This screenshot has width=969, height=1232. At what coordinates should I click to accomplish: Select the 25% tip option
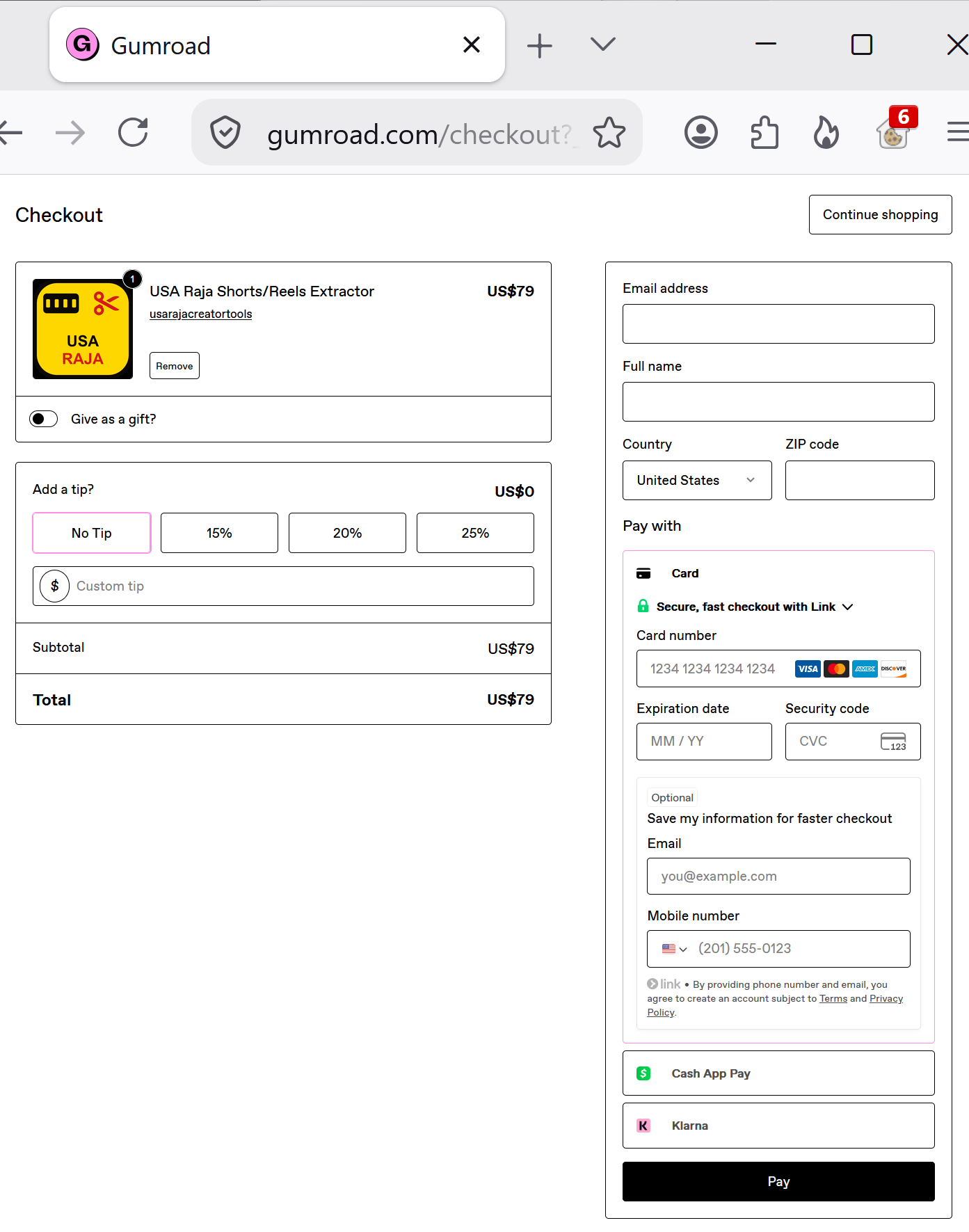(475, 533)
